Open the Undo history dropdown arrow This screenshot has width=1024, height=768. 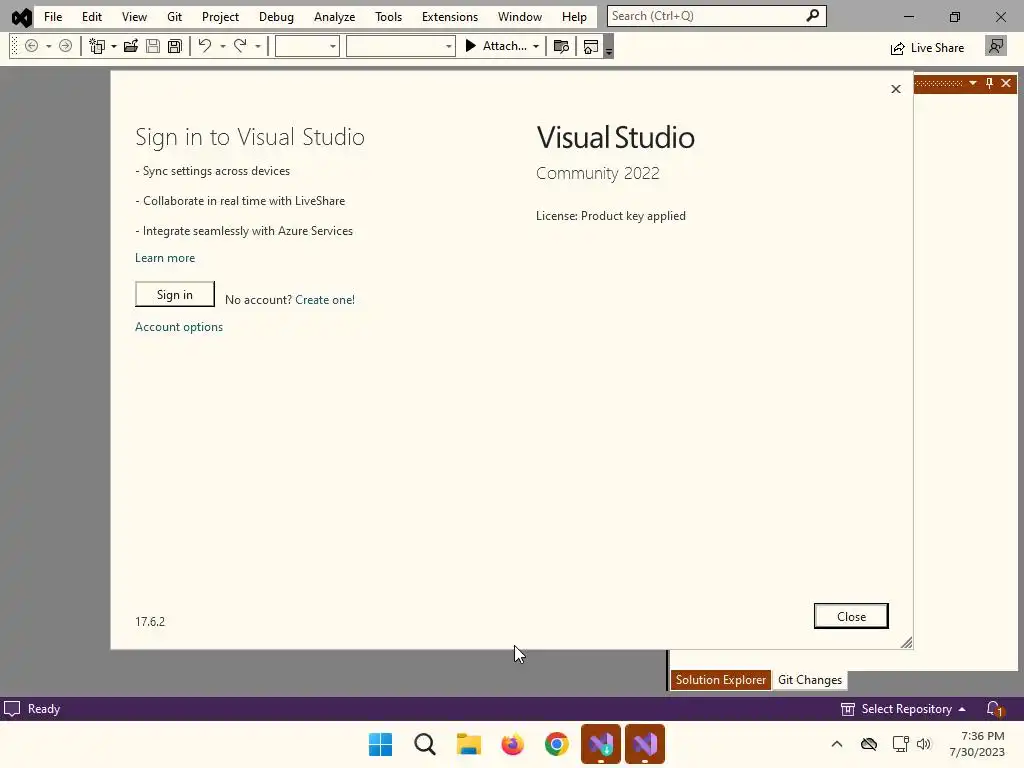223,46
